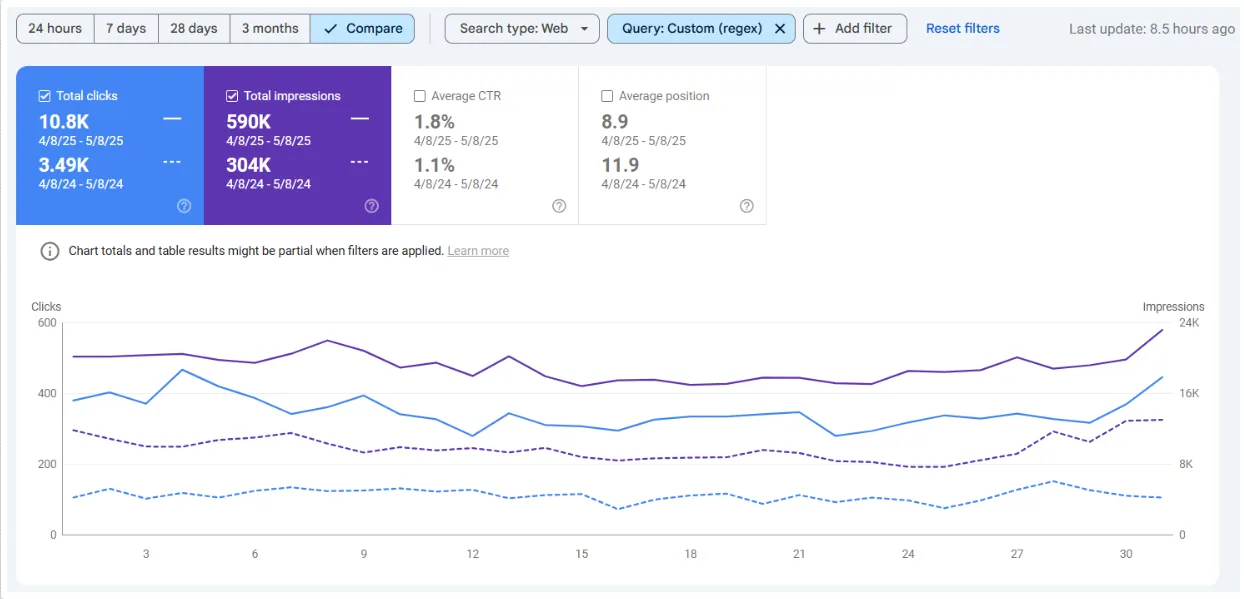Open the Add filter menu

click(854, 28)
